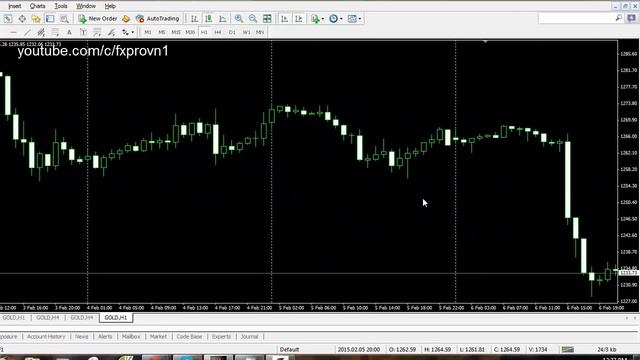This screenshot has height=360, width=640.
Task: Select the active GOLD,H1 chart tab
Action: [x=116, y=318]
